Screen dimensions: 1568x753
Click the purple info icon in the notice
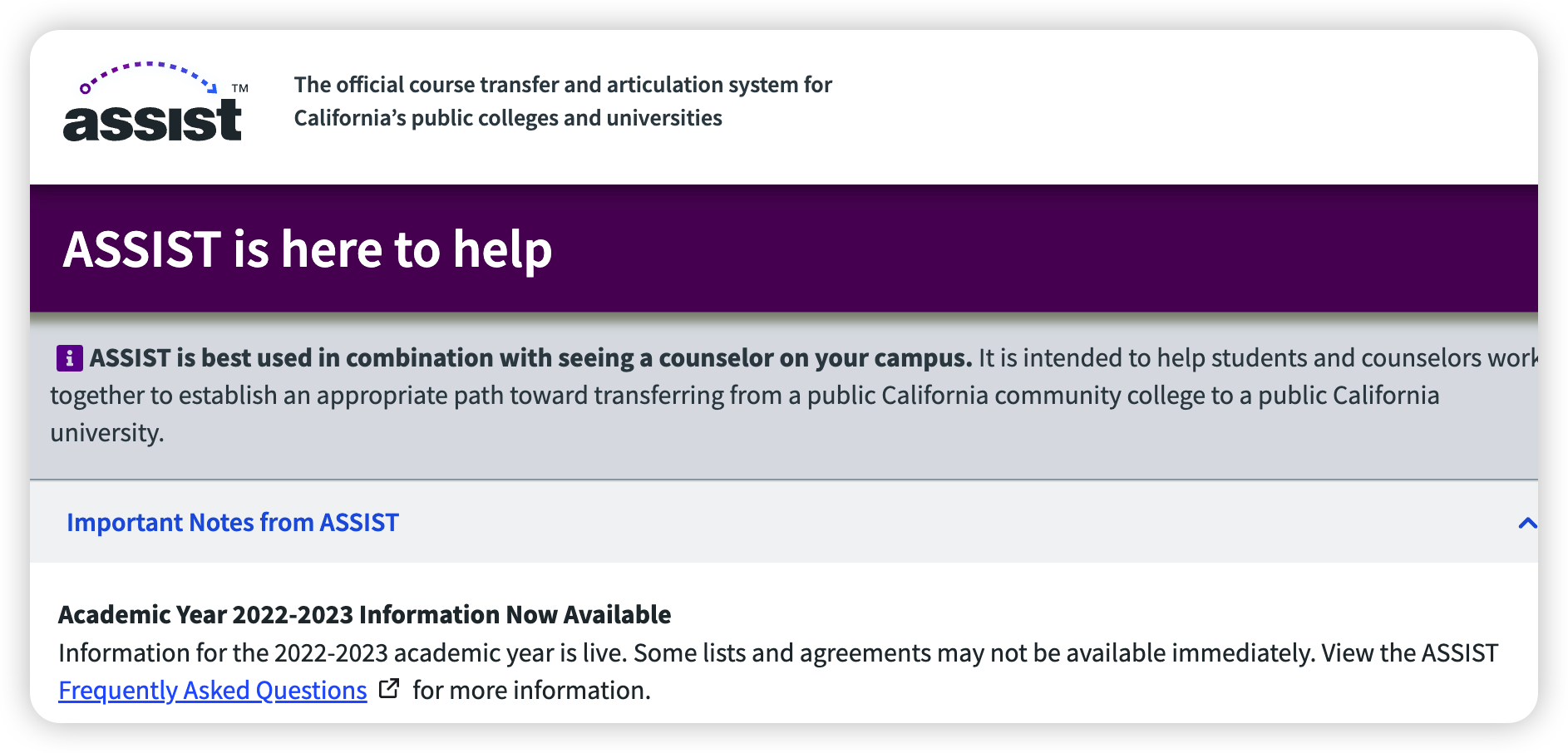pos(69,358)
